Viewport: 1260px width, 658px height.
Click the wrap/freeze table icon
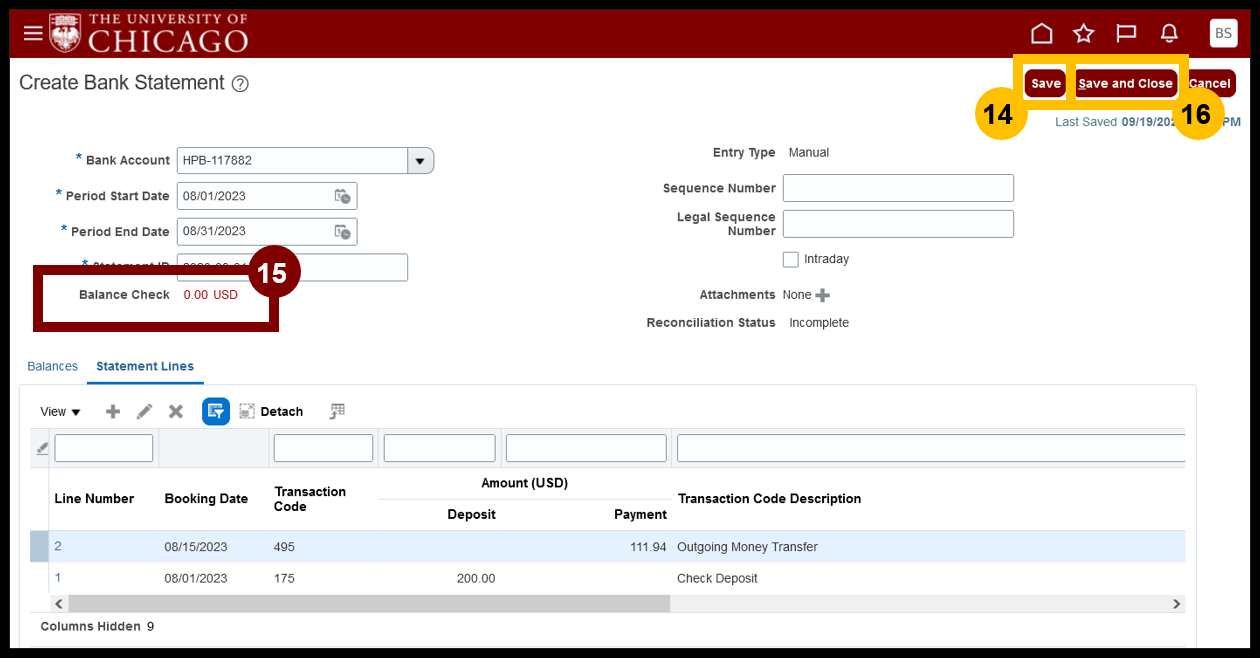pyautogui.click(x=338, y=411)
